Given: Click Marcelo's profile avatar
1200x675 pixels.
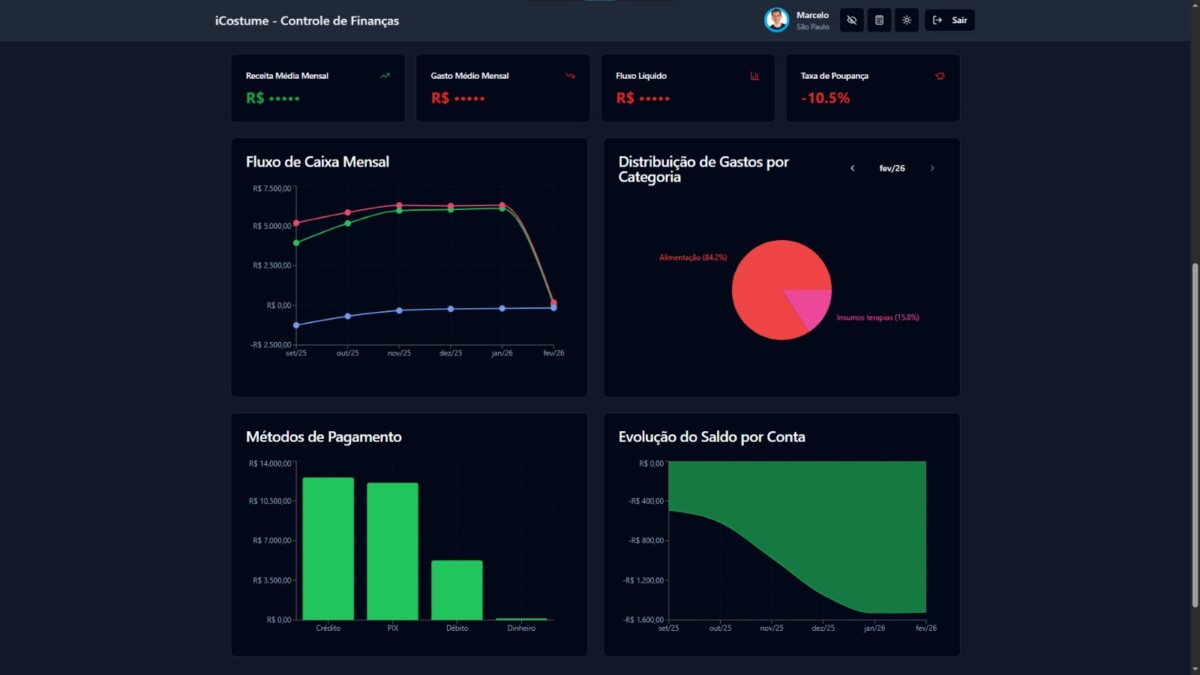Looking at the screenshot, I should 777,20.
